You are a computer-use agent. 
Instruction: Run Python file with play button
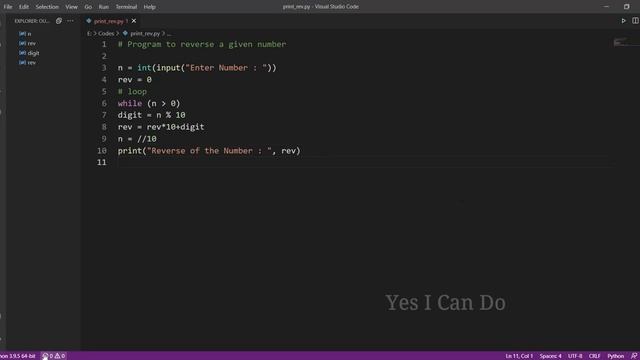tap(623, 21)
